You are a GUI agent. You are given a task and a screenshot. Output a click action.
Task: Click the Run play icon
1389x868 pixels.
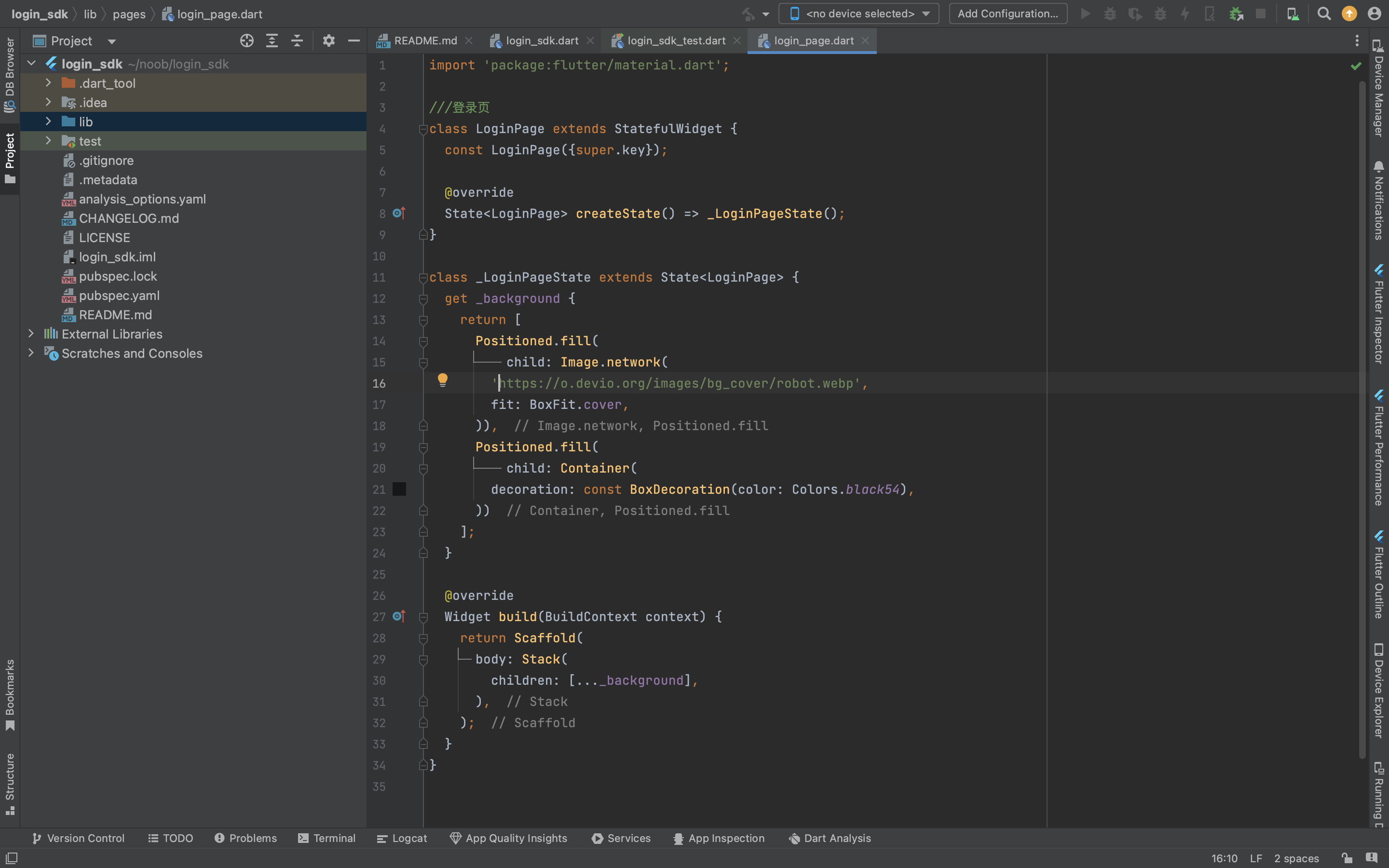(x=1085, y=14)
